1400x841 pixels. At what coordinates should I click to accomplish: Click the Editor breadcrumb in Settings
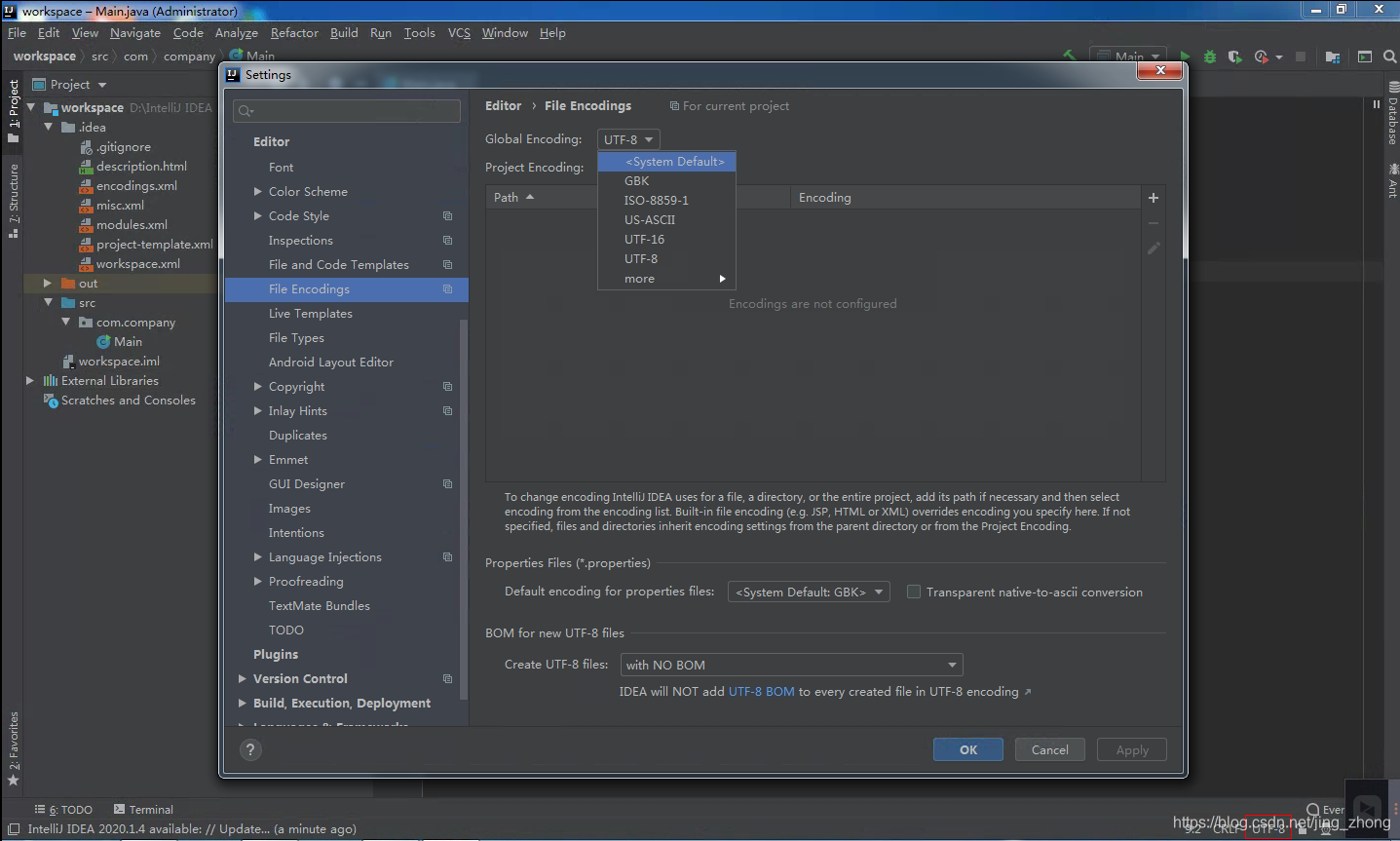point(504,106)
